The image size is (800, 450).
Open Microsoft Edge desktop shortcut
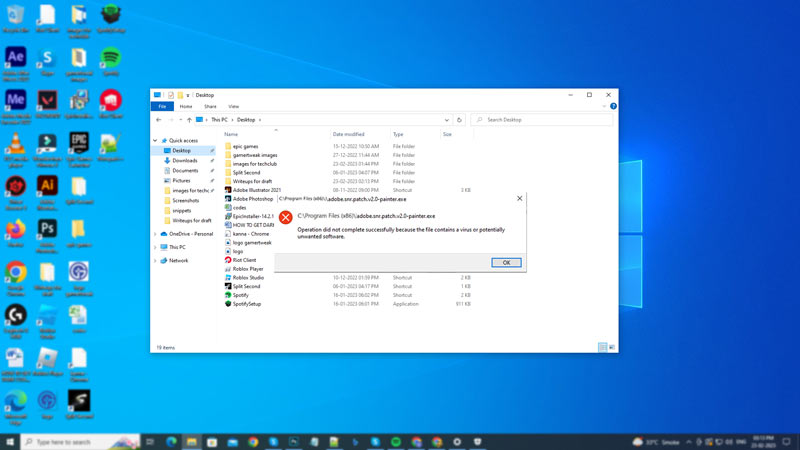pyautogui.click(x=15, y=407)
